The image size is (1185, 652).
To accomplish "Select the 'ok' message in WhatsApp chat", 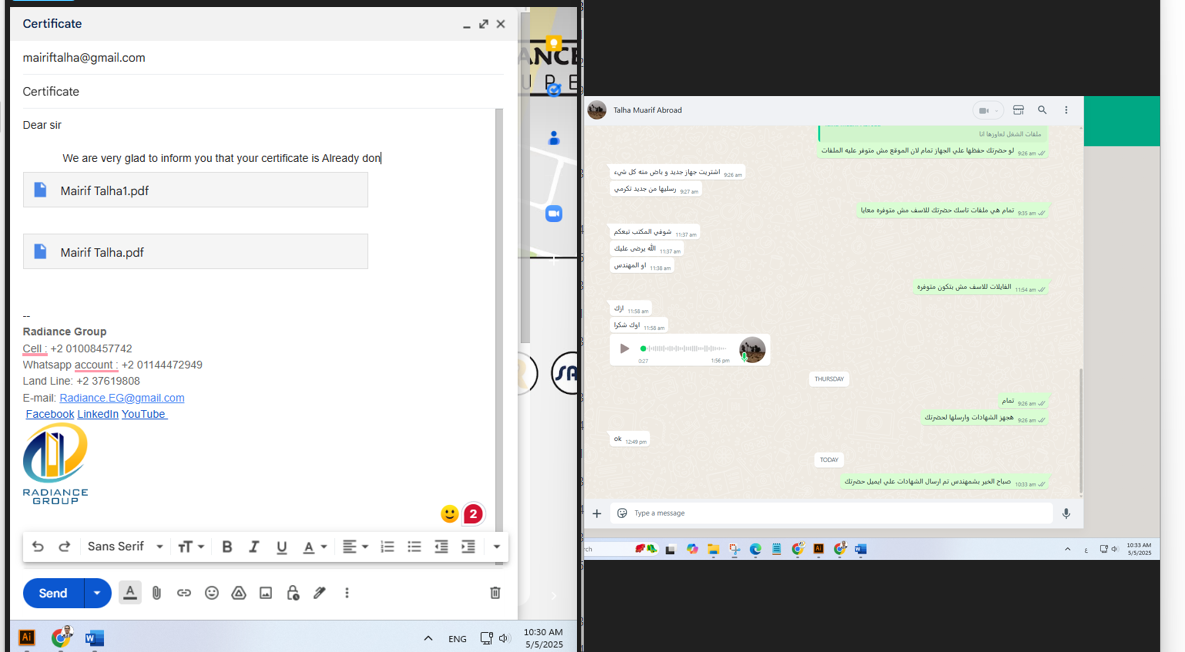I will click(629, 439).
